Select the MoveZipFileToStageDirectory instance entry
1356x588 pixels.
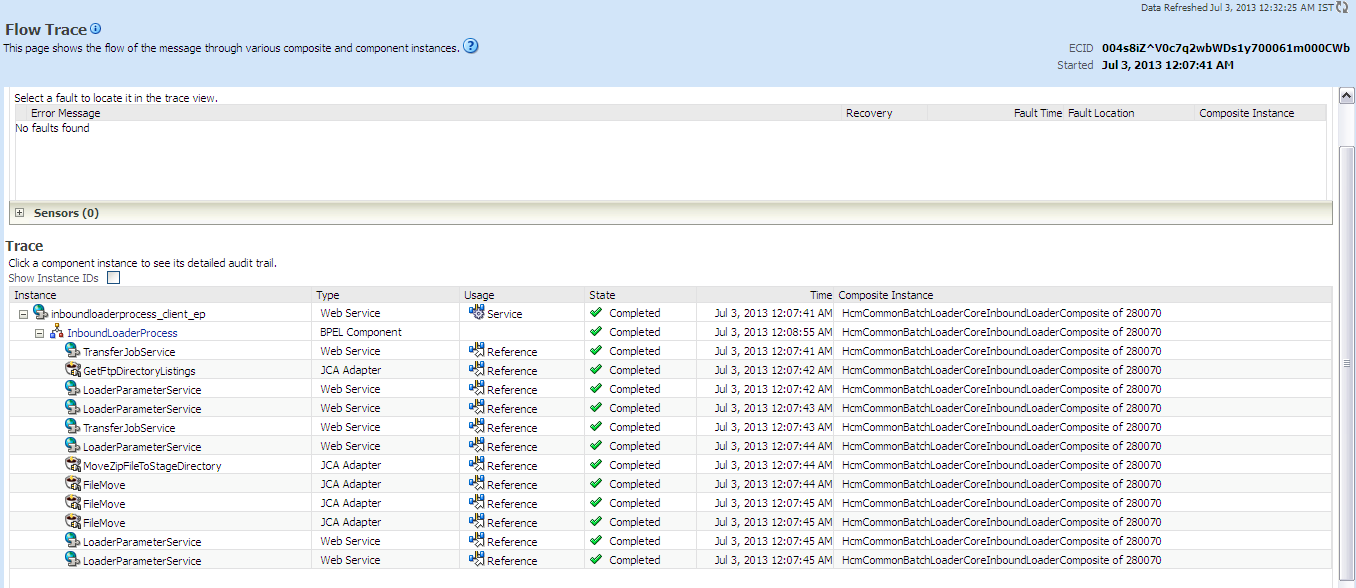(x=150, y=465)
